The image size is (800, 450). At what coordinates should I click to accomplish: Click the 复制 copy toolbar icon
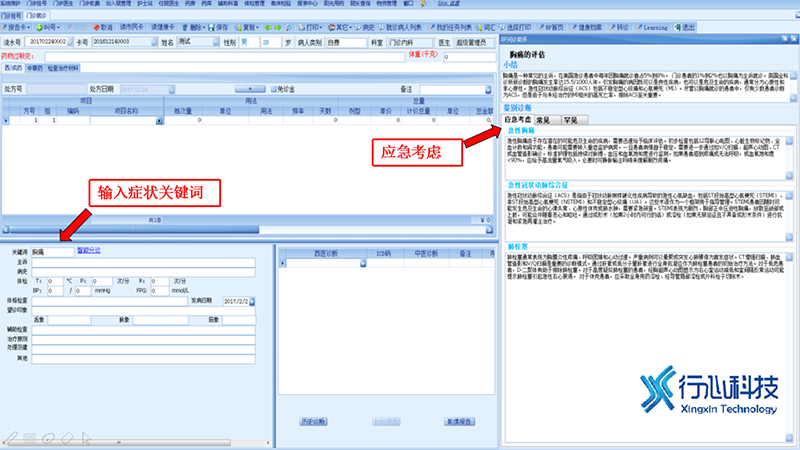click(247, 28)
